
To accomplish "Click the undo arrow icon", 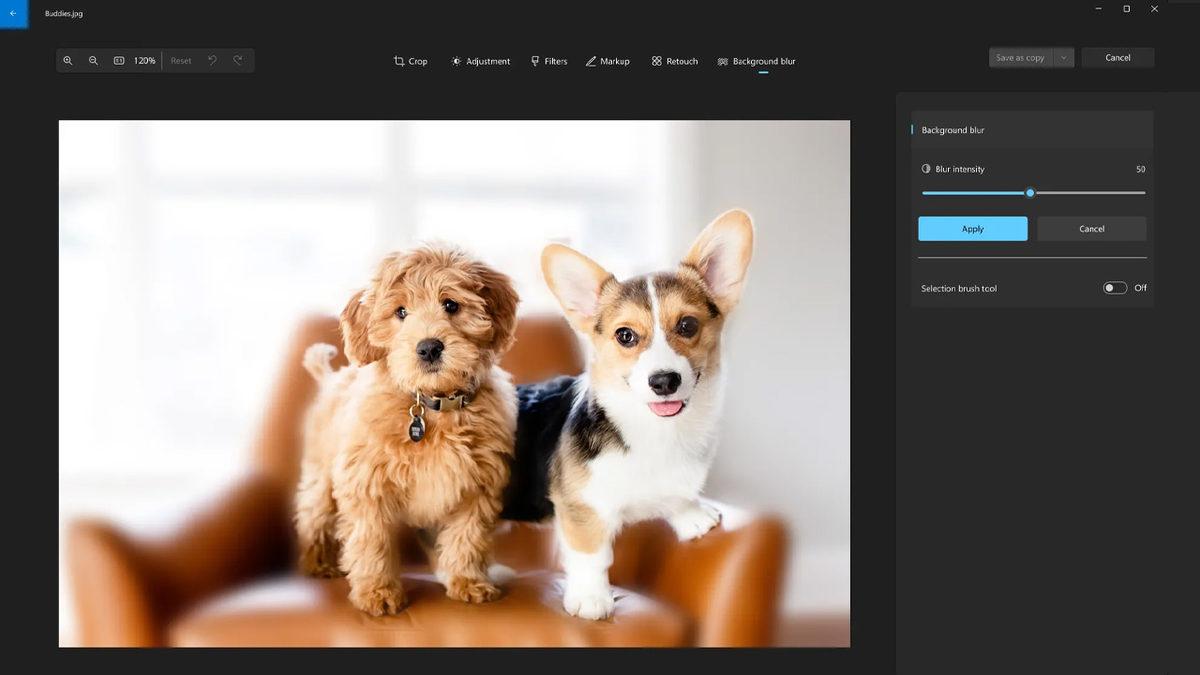I will click(212, 61).
